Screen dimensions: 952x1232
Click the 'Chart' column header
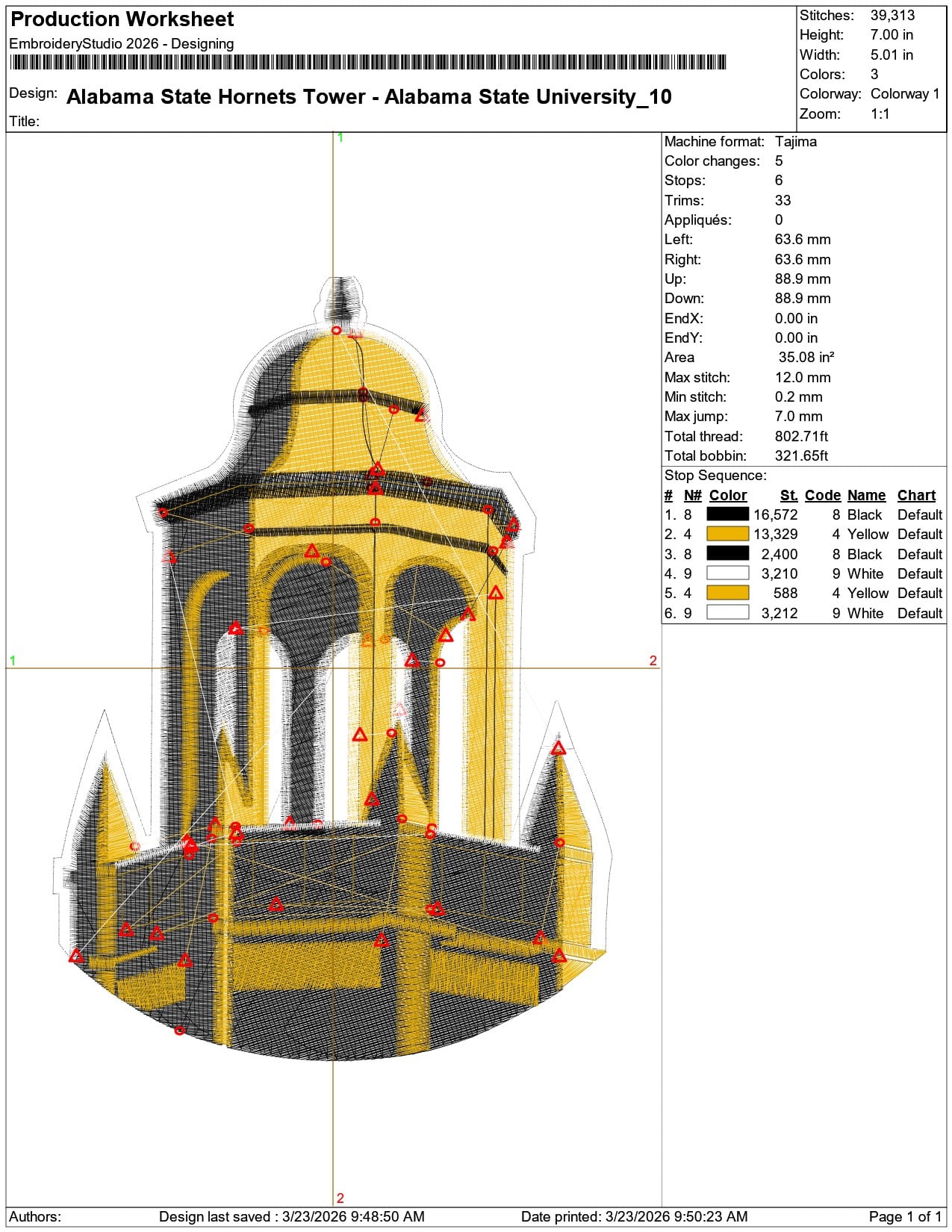tap(917, 496)
